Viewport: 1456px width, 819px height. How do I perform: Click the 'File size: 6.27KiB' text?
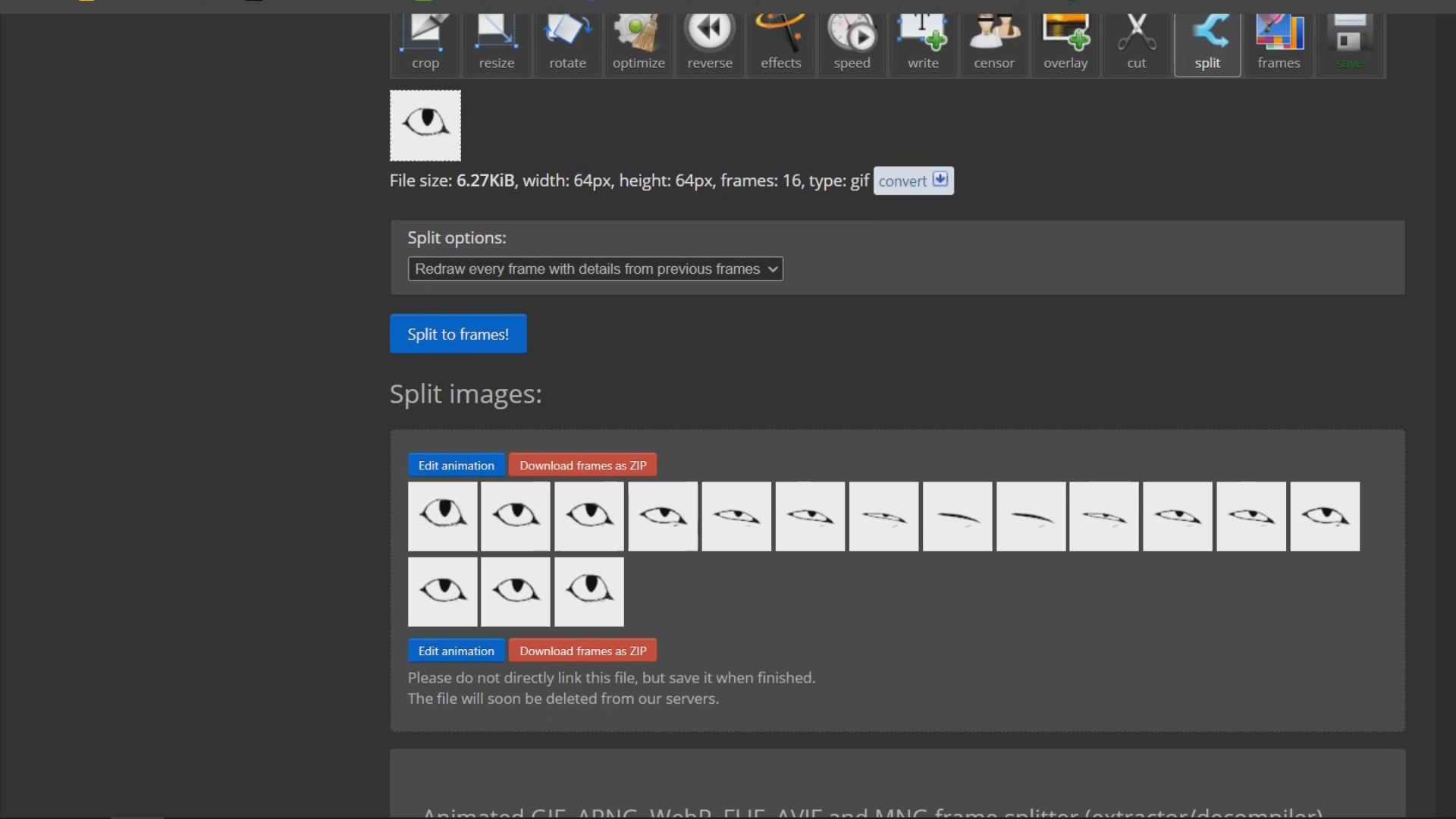[x=452, y=181]
